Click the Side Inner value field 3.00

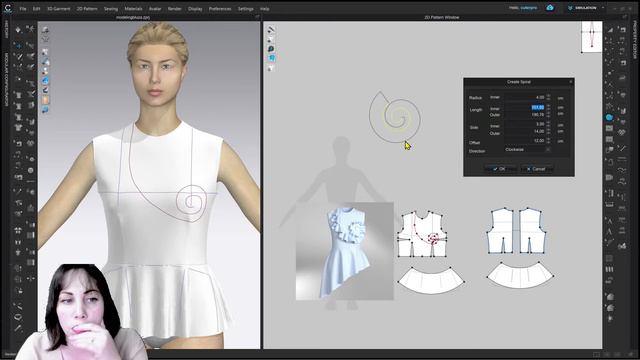[x=524, y=124]
